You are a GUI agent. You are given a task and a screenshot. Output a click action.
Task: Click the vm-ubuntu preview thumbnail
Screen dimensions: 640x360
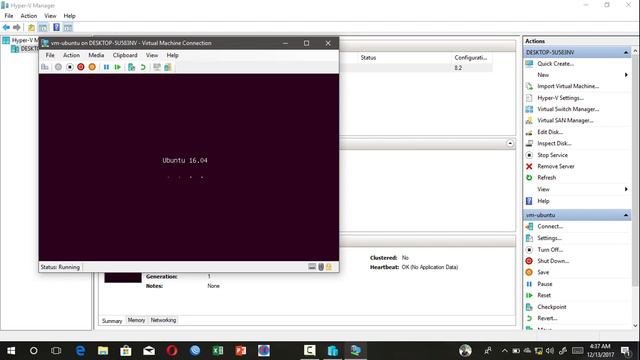tap(123, 278)
